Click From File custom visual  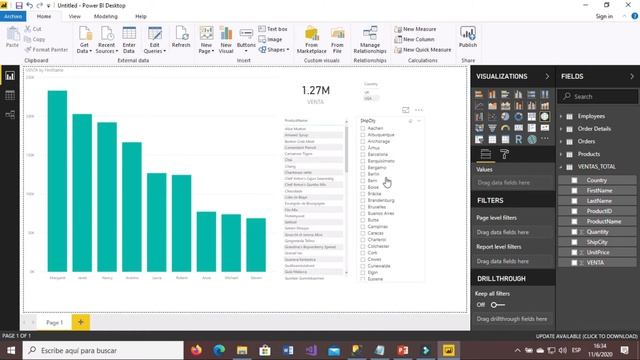(x=337, y=40)
